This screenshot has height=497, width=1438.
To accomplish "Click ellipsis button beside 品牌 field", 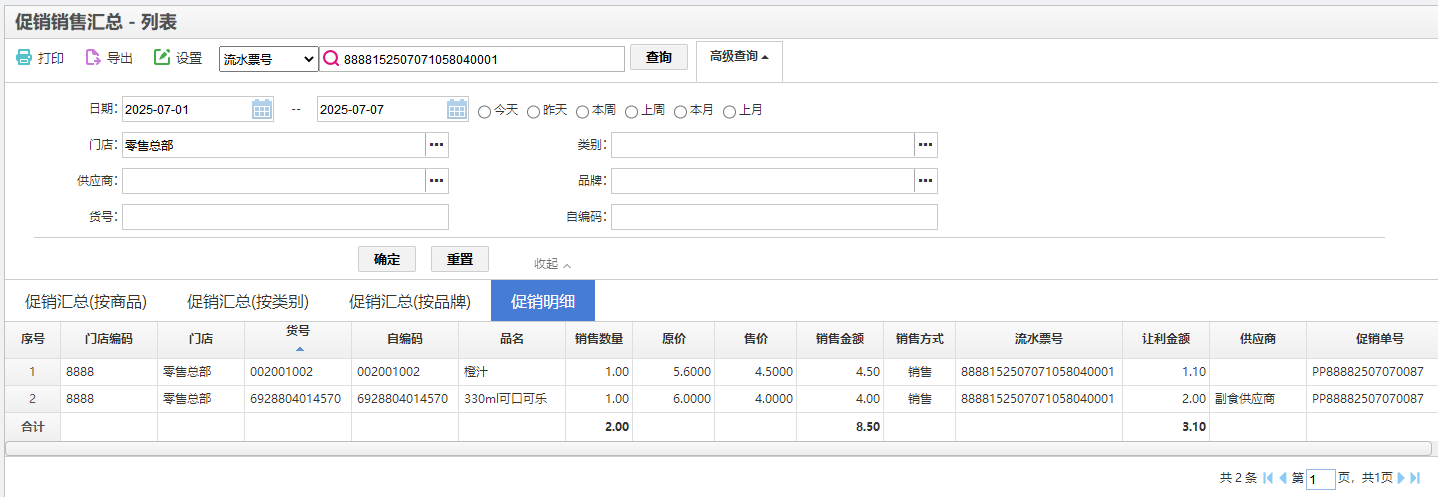I will pos(926,181).
